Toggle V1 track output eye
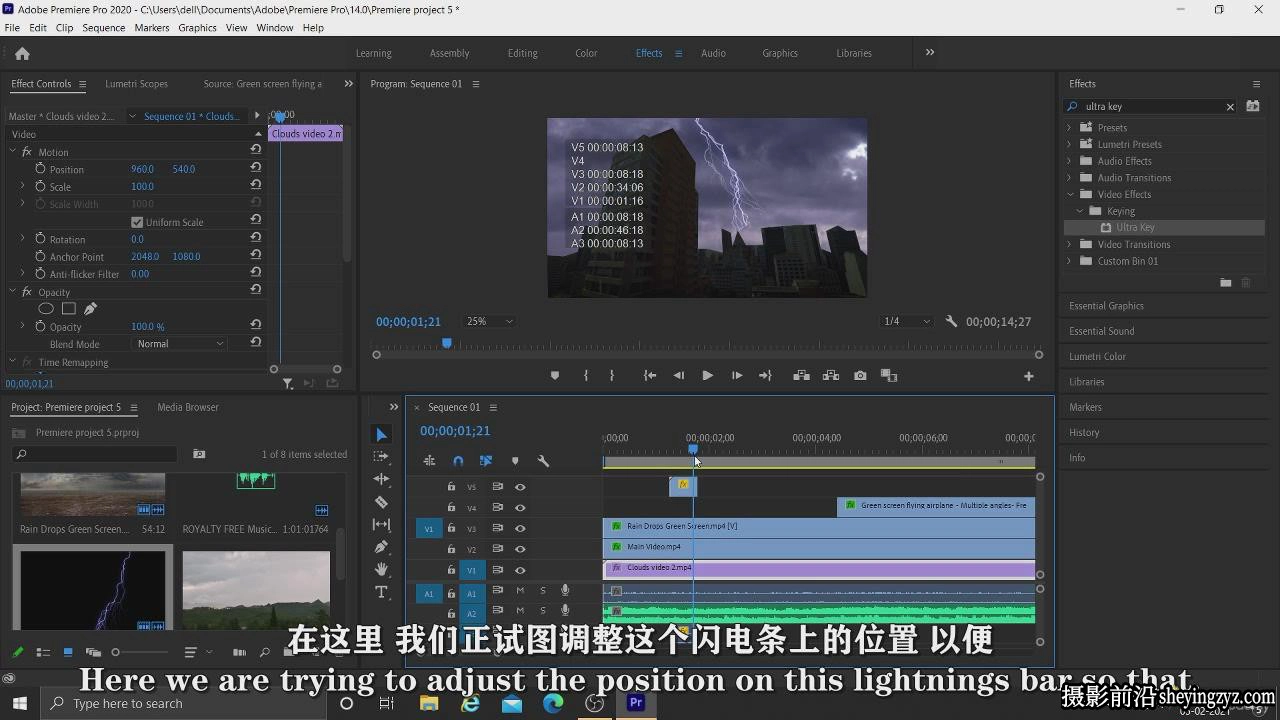This screenshot has width=1280, height=720. tap(520, 570)
